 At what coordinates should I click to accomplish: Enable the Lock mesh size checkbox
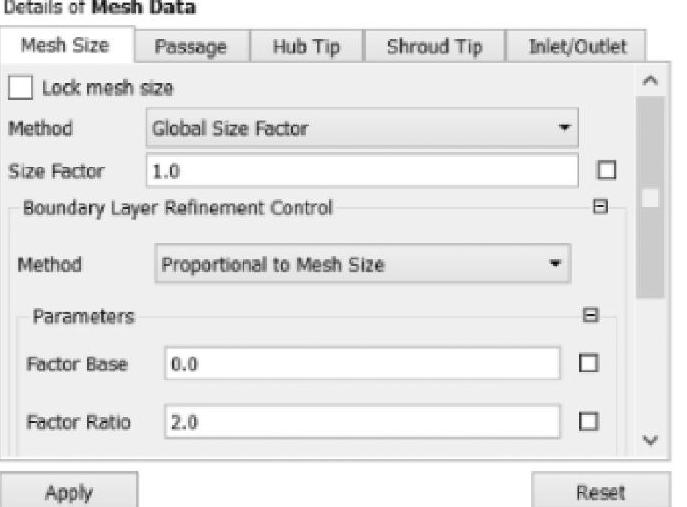point(20,88)
